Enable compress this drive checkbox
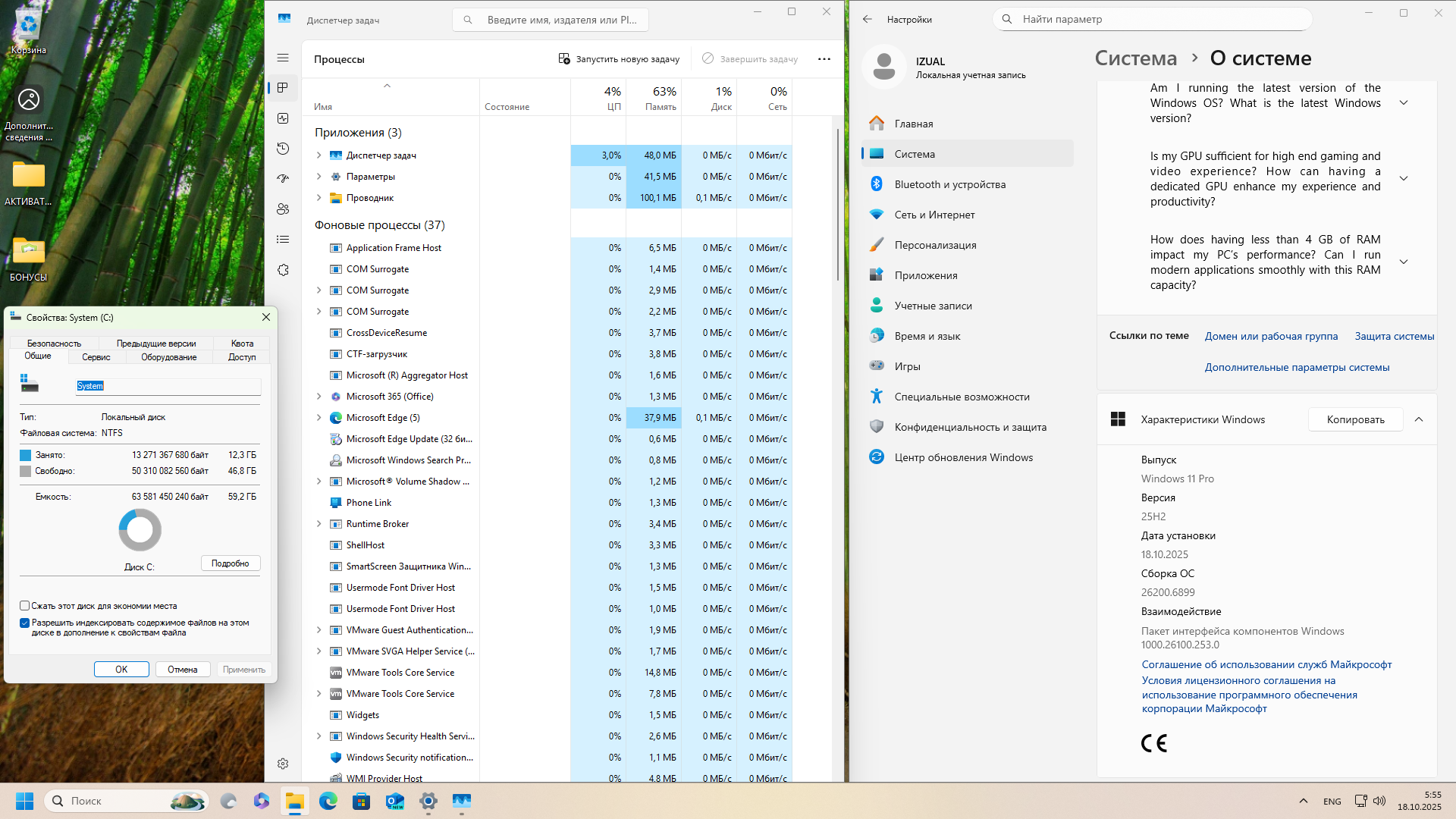This screenshot has width=1456, height=819. pyautogui.click(x=25, y=606)
